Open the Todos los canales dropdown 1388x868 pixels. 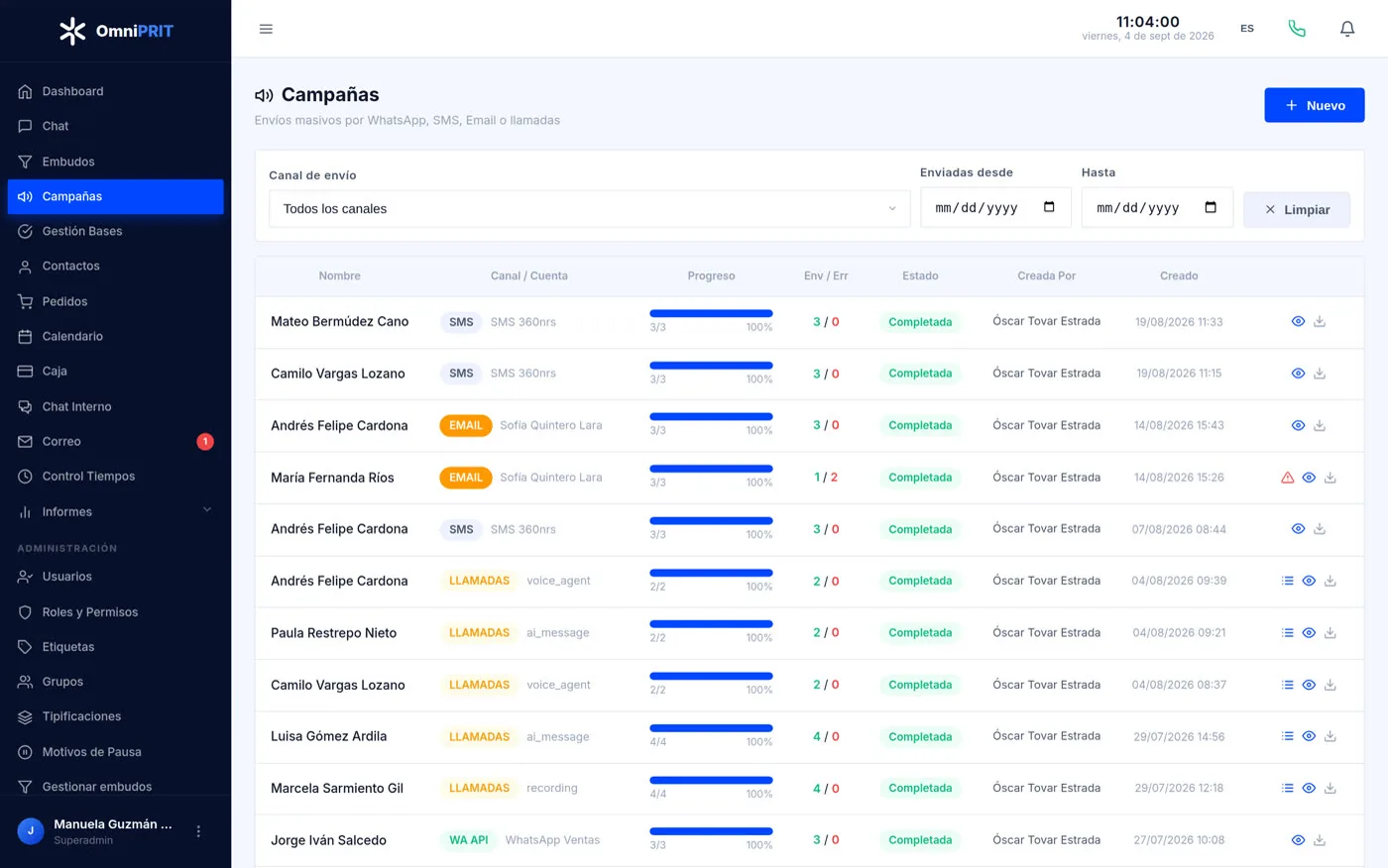point(589,209)
